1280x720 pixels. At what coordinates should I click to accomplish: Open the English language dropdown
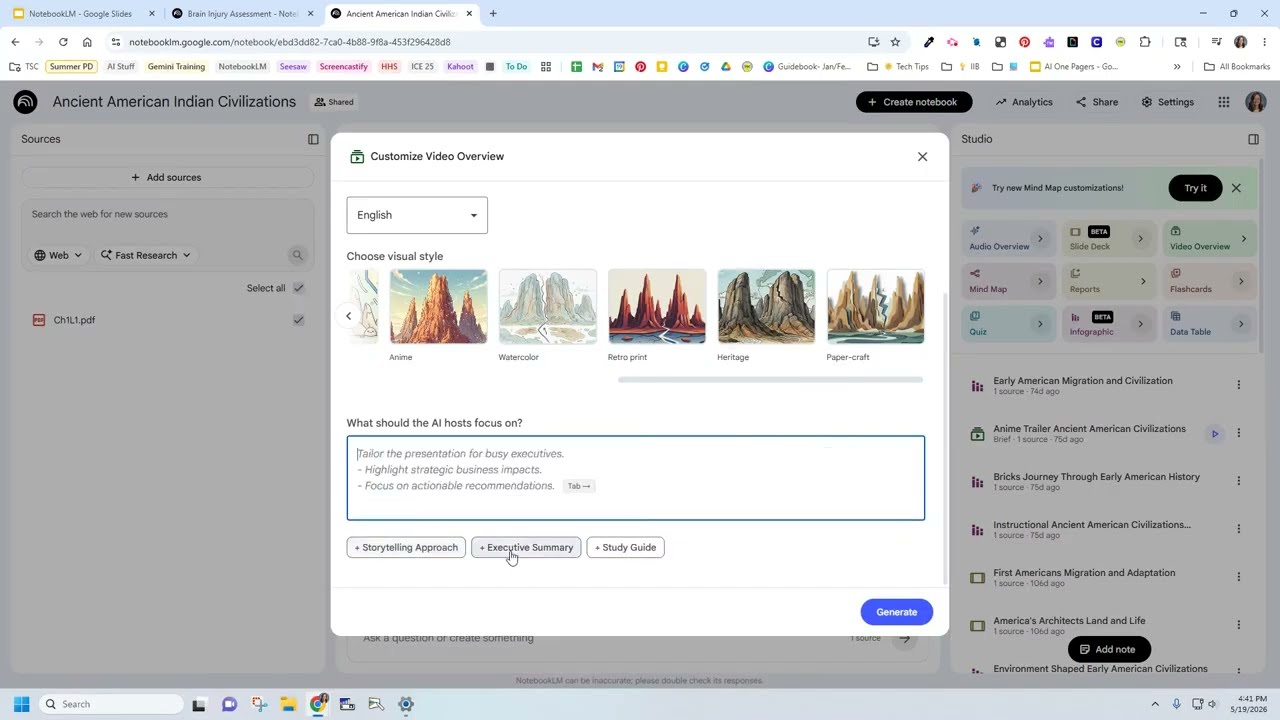click(417, 215)
